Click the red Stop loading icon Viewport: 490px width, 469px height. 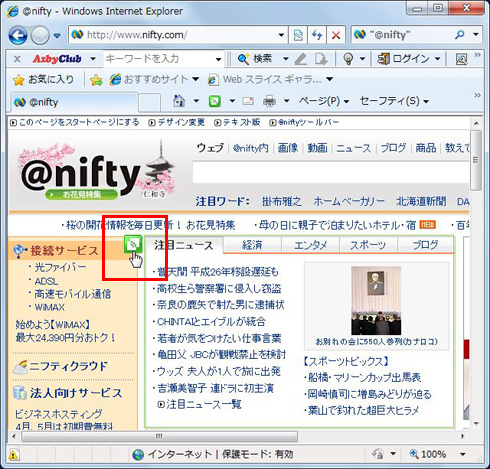(x=336, y=35)
